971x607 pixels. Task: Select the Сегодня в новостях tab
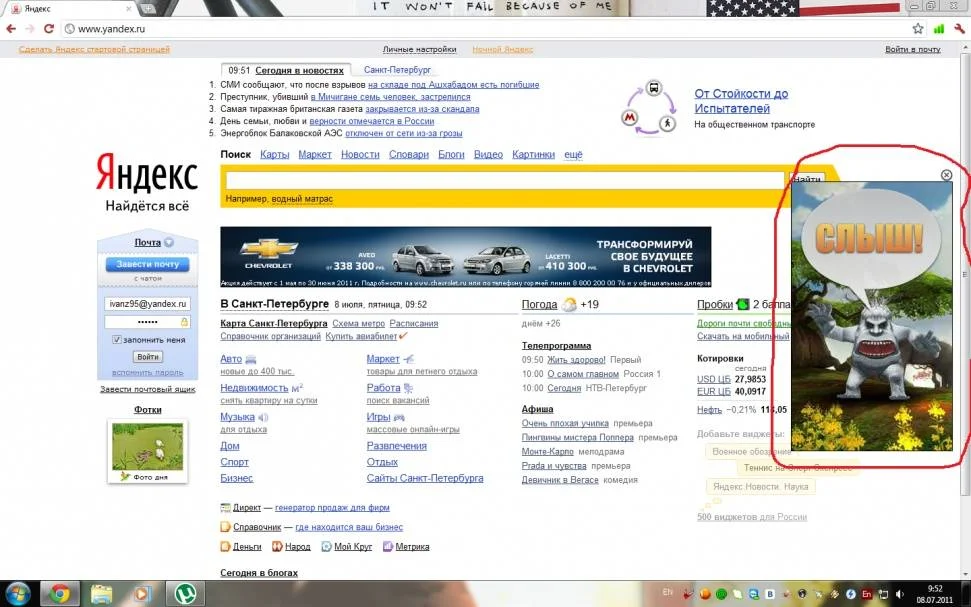(299, 71)
